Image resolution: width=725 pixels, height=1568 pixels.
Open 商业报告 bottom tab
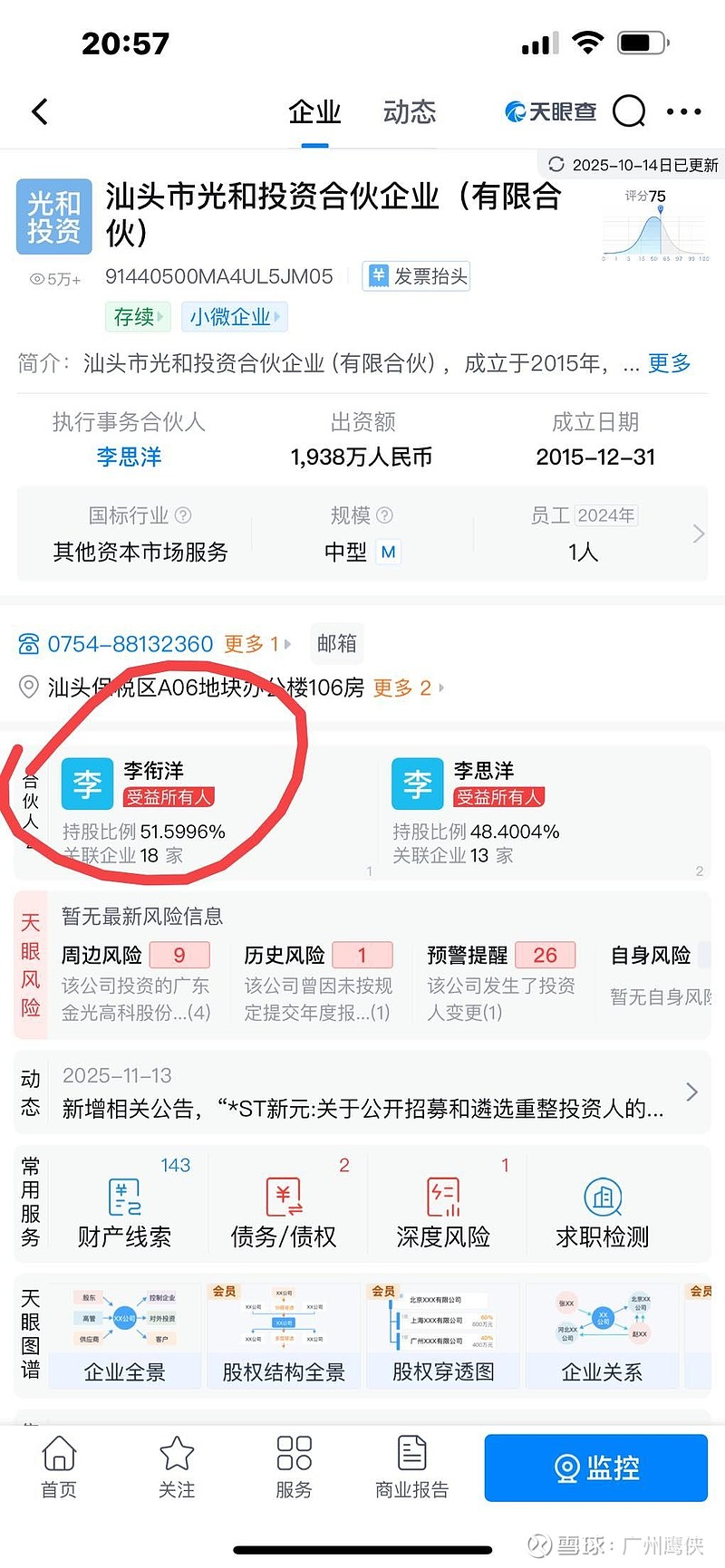click(412, 1467)
